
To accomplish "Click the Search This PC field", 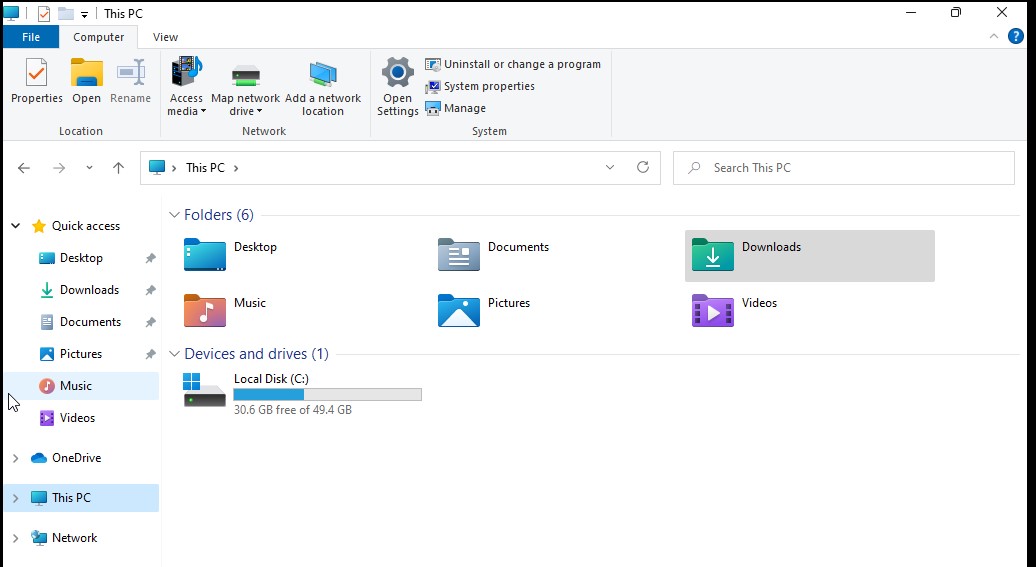I will click(x=844, y=168).
